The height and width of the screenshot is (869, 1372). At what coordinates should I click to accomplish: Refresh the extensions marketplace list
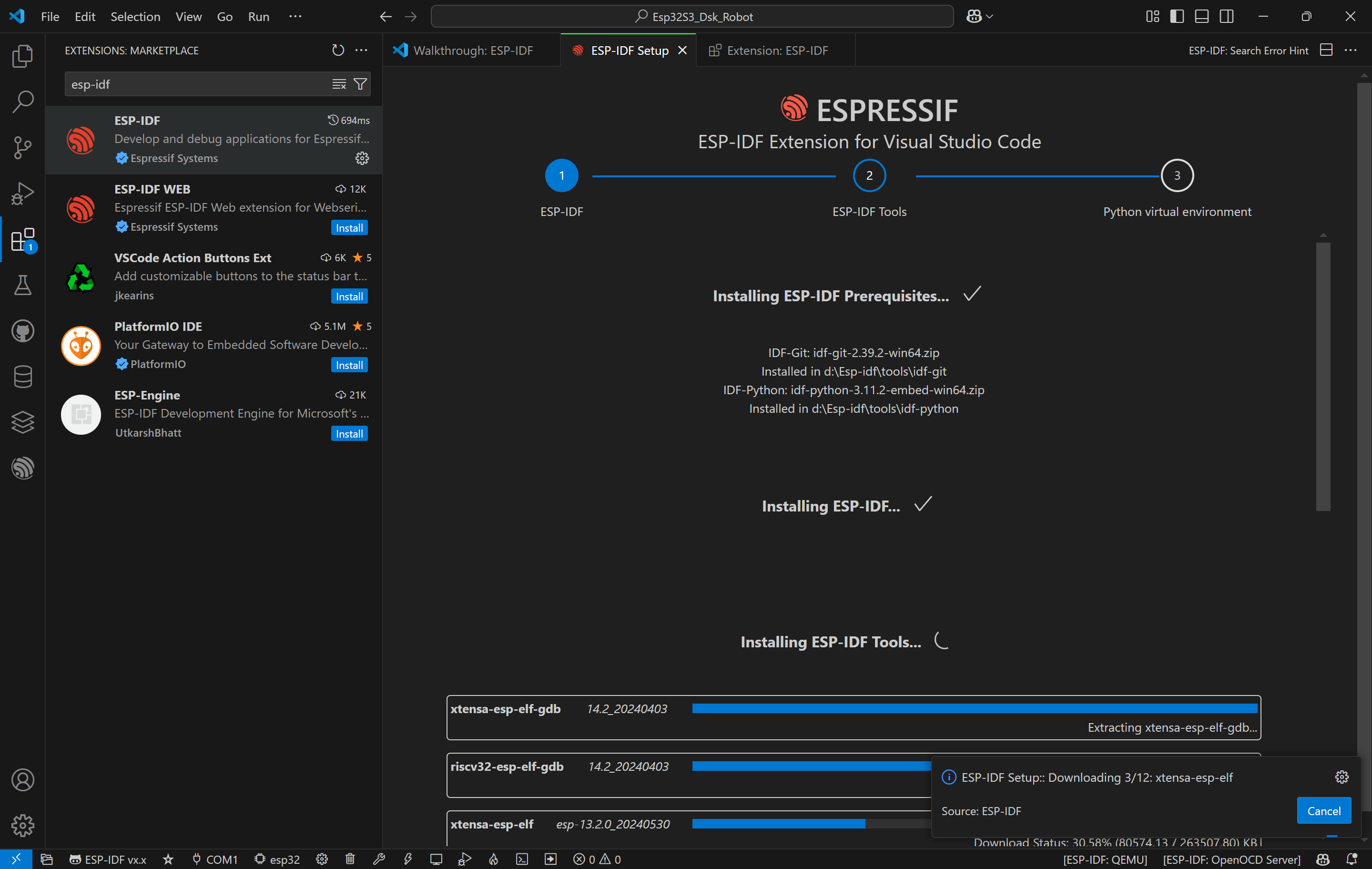[x=338, y=50]
